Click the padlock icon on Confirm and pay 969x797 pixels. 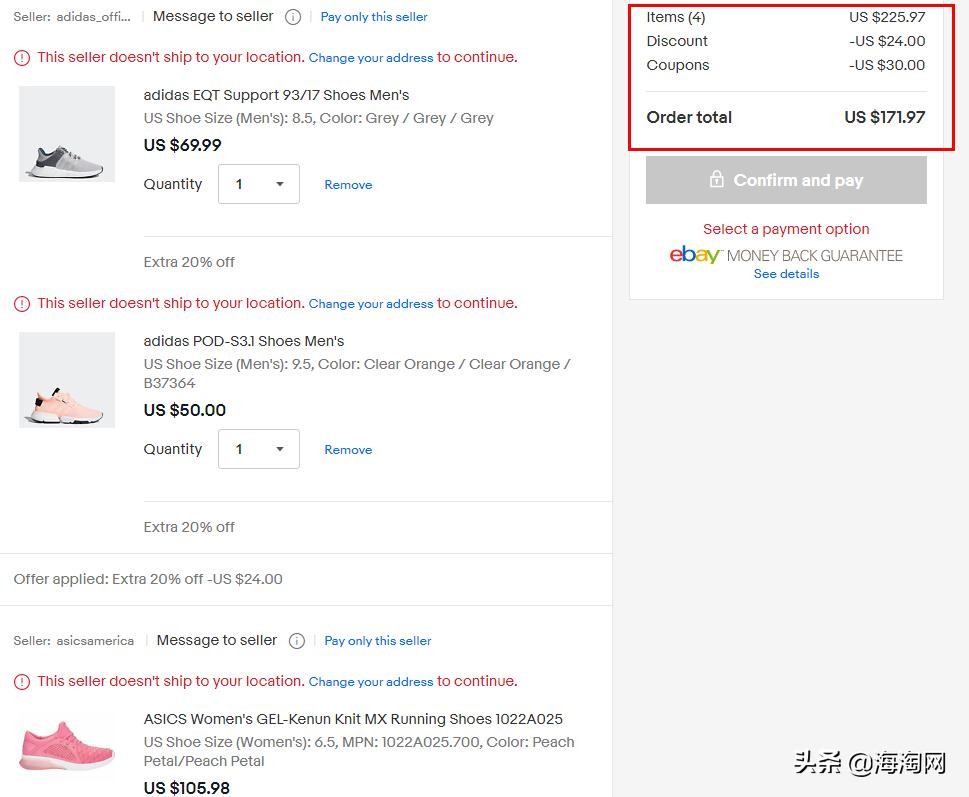pos(716,179)
